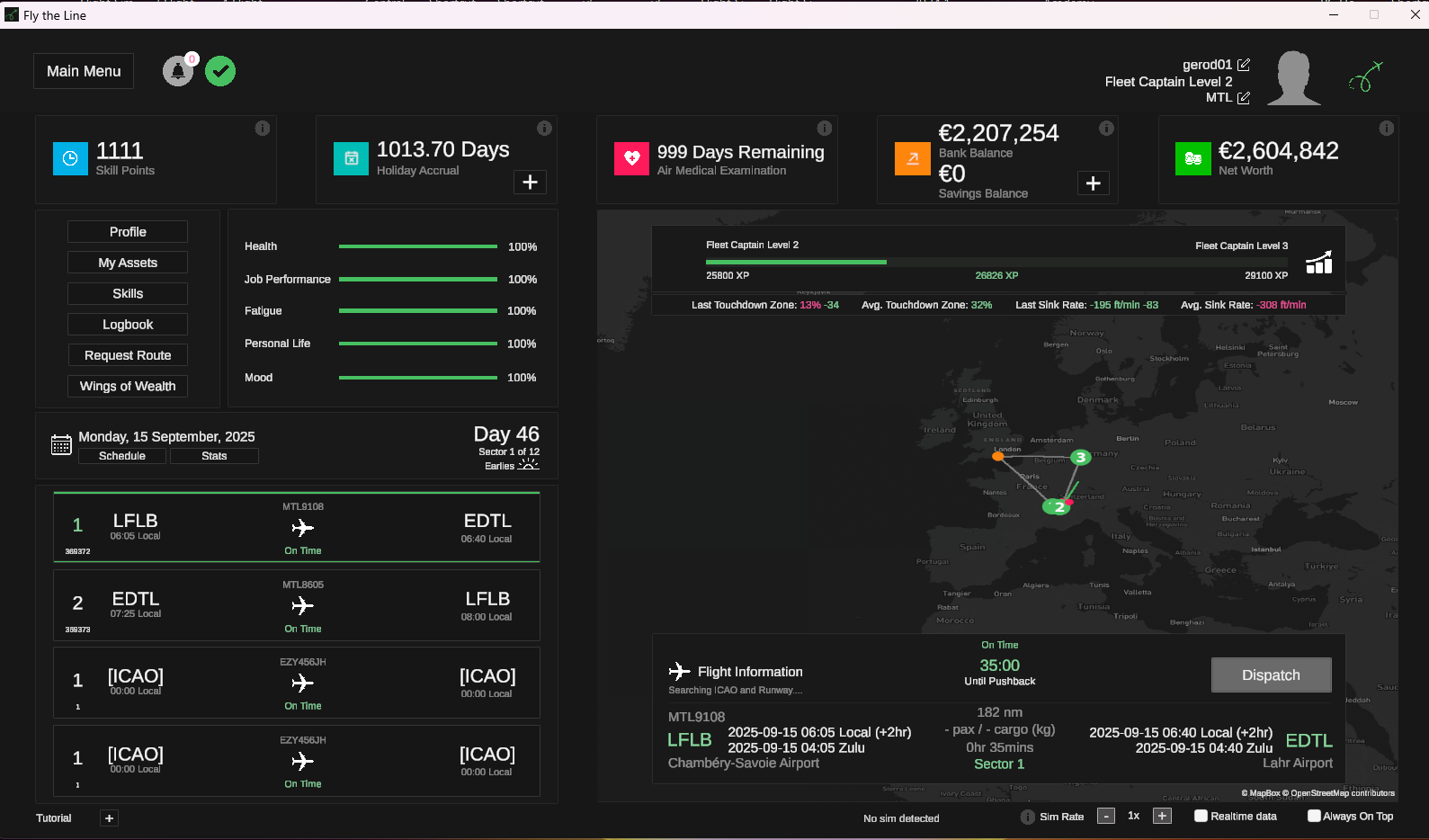Click the calendar icon beside the date
Image resolution: width=1429 pixels, height=840 pixels.
pos(61,445)
